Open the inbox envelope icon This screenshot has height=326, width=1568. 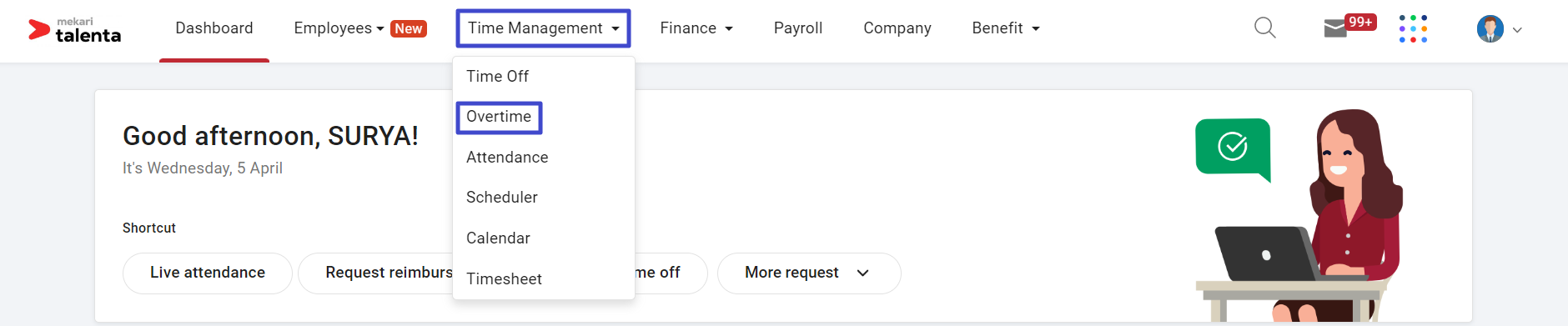pos(1335,29)
